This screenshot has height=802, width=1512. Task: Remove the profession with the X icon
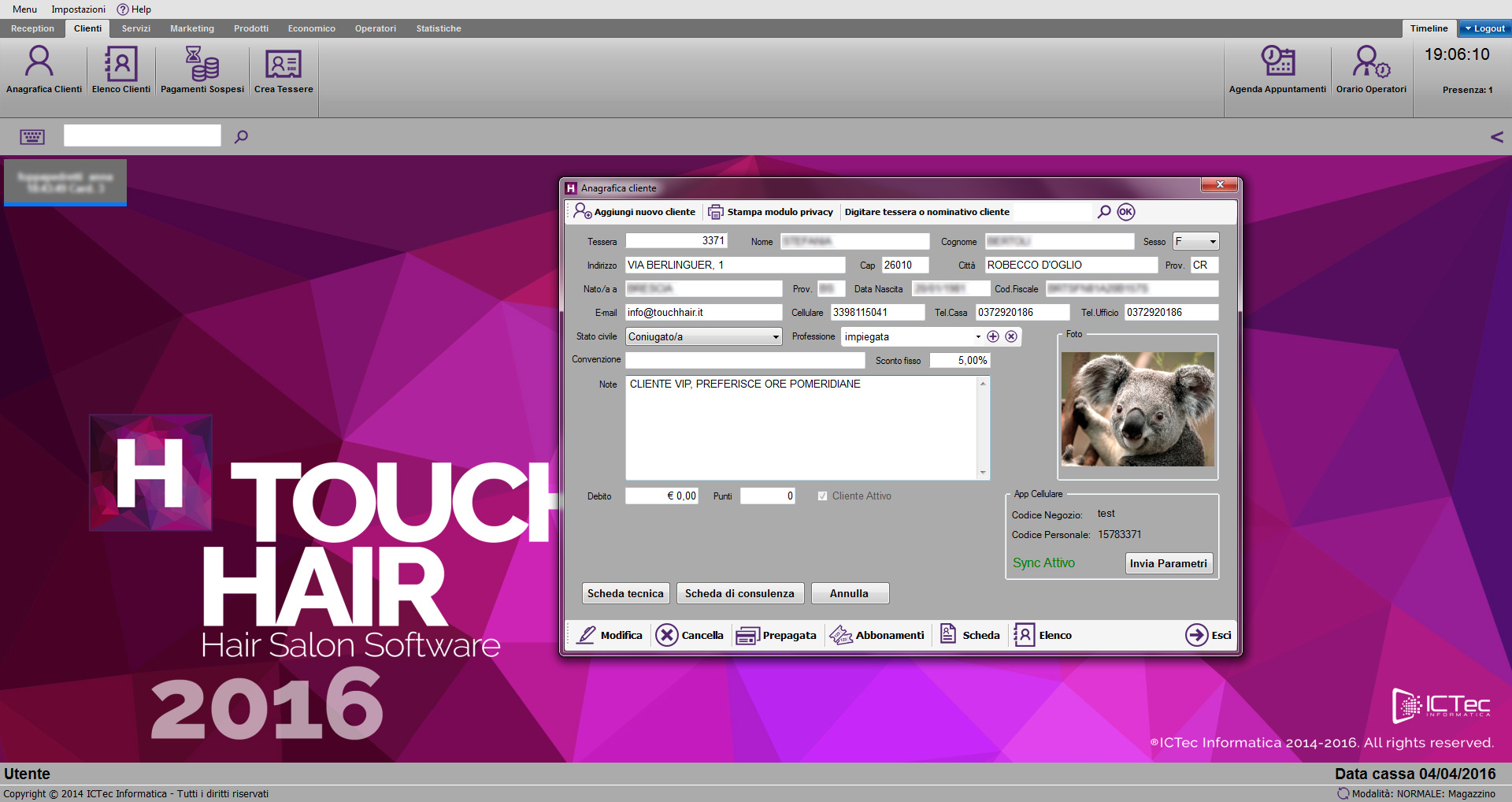pyautogui.click(x=1011, y=336)
